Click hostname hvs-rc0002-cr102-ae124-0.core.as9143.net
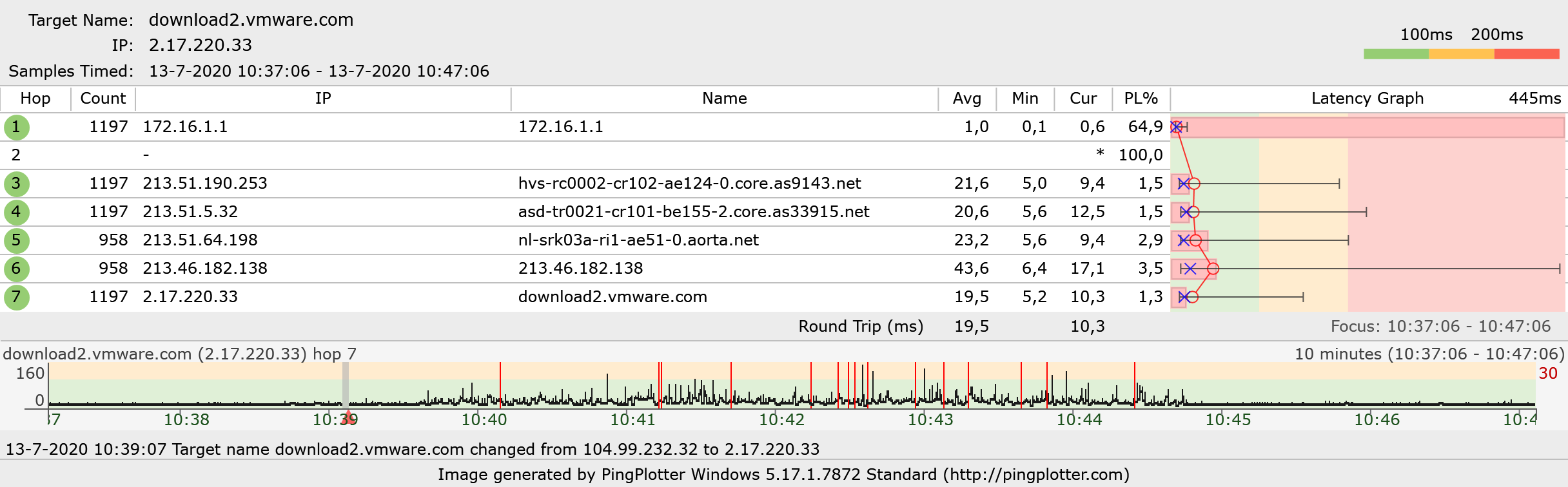 click(x=689, y=184)
